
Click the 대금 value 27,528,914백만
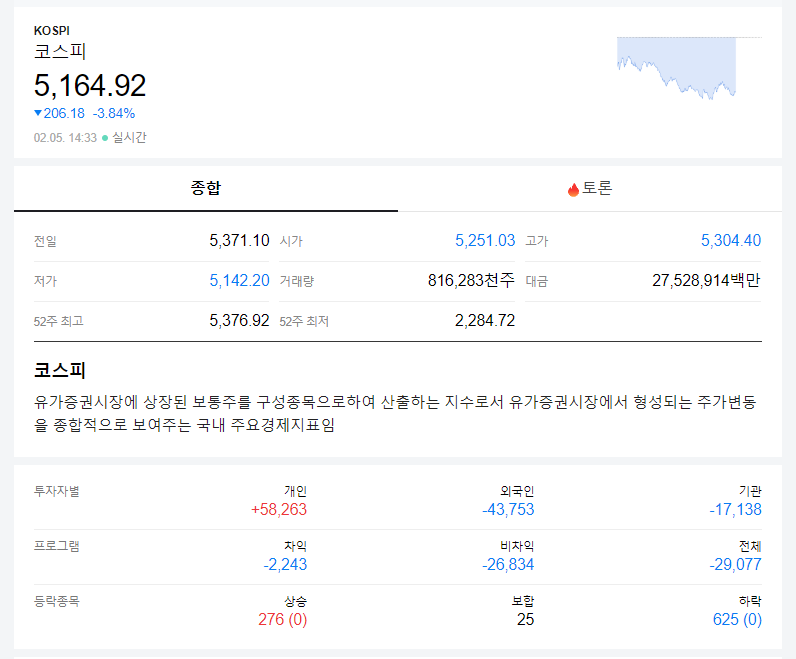pos(707,280)
